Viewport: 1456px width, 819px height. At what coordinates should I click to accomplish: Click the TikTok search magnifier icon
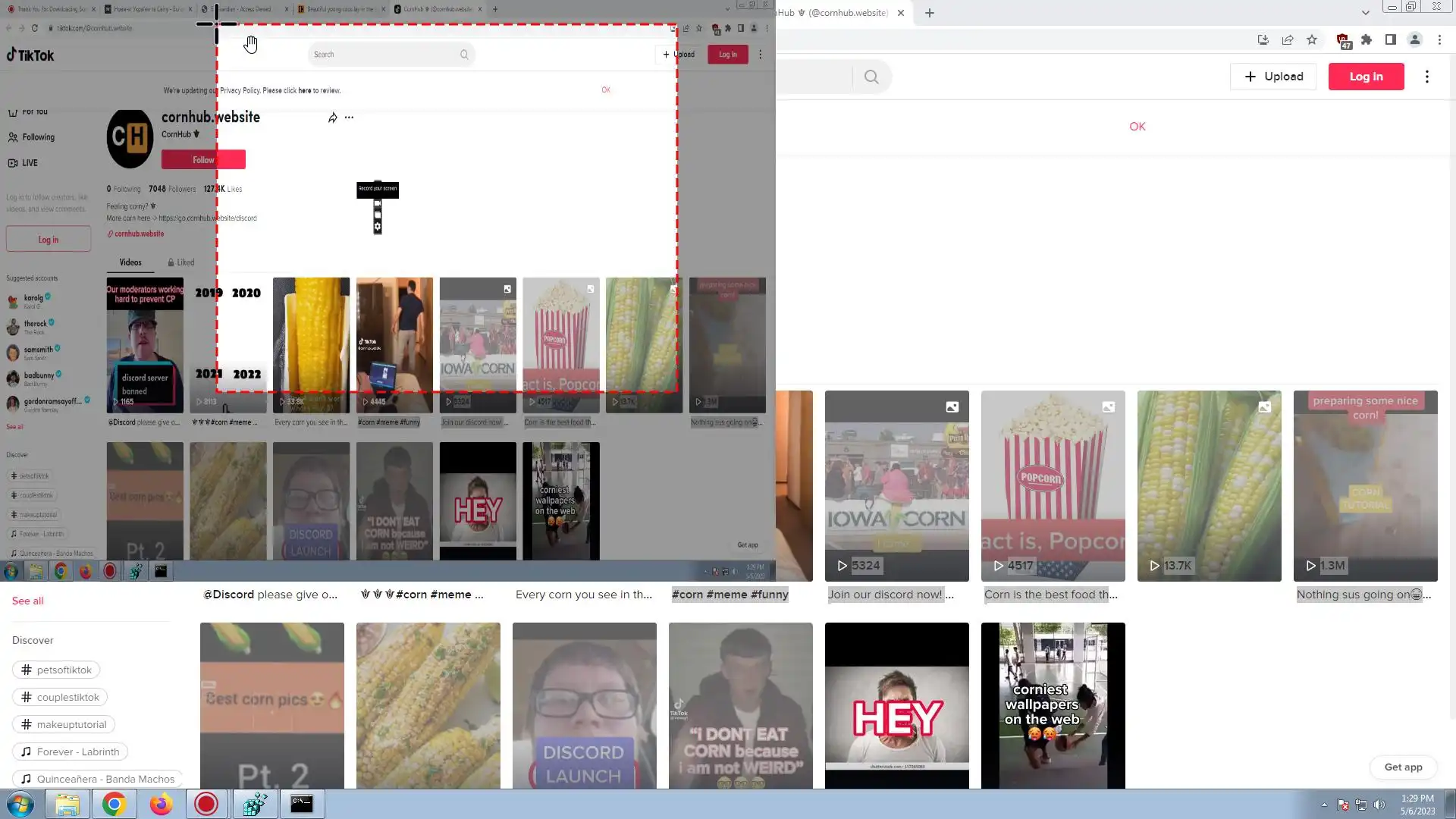pos(871,77)
